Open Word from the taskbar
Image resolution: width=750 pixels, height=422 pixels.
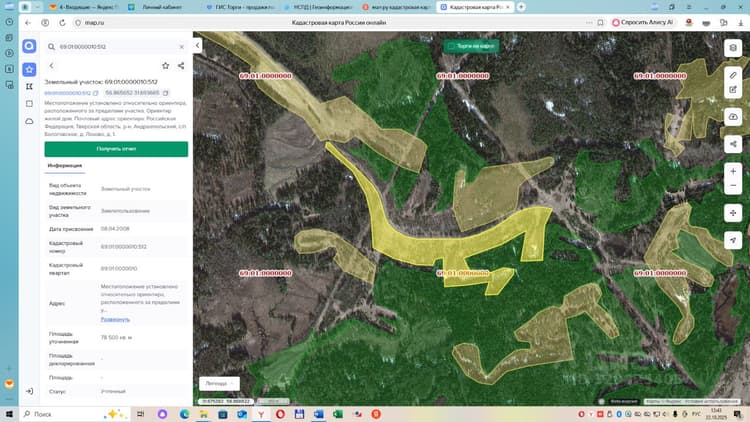319,414
